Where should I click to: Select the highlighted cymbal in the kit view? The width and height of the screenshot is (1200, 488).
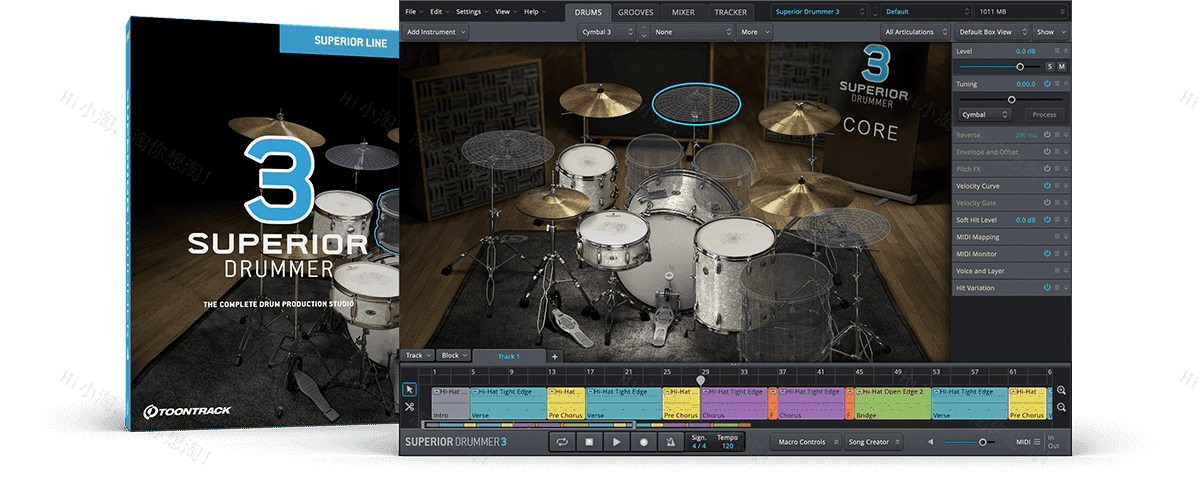(x=697, y=102)
